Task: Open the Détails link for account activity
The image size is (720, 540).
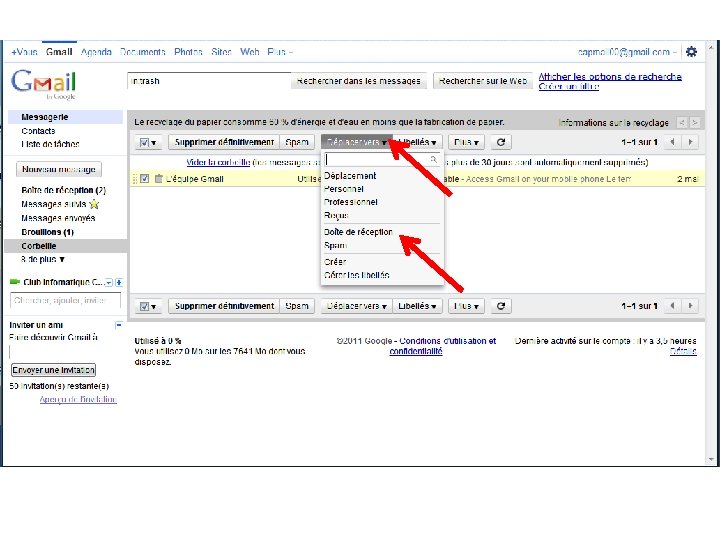Action: (x=683, y=351)
